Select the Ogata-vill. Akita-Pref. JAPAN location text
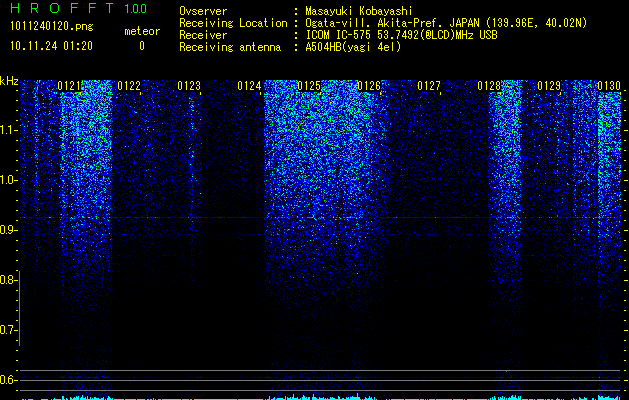Viewport: 629px width, 400px height. tap(446, 23)
